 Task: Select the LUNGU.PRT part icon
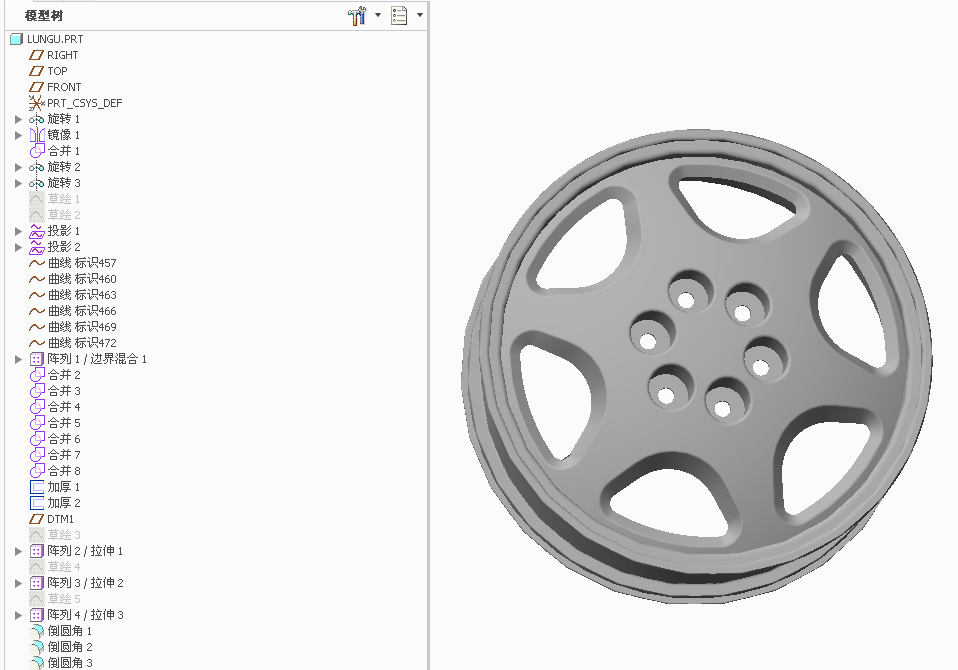pos(16,39)
